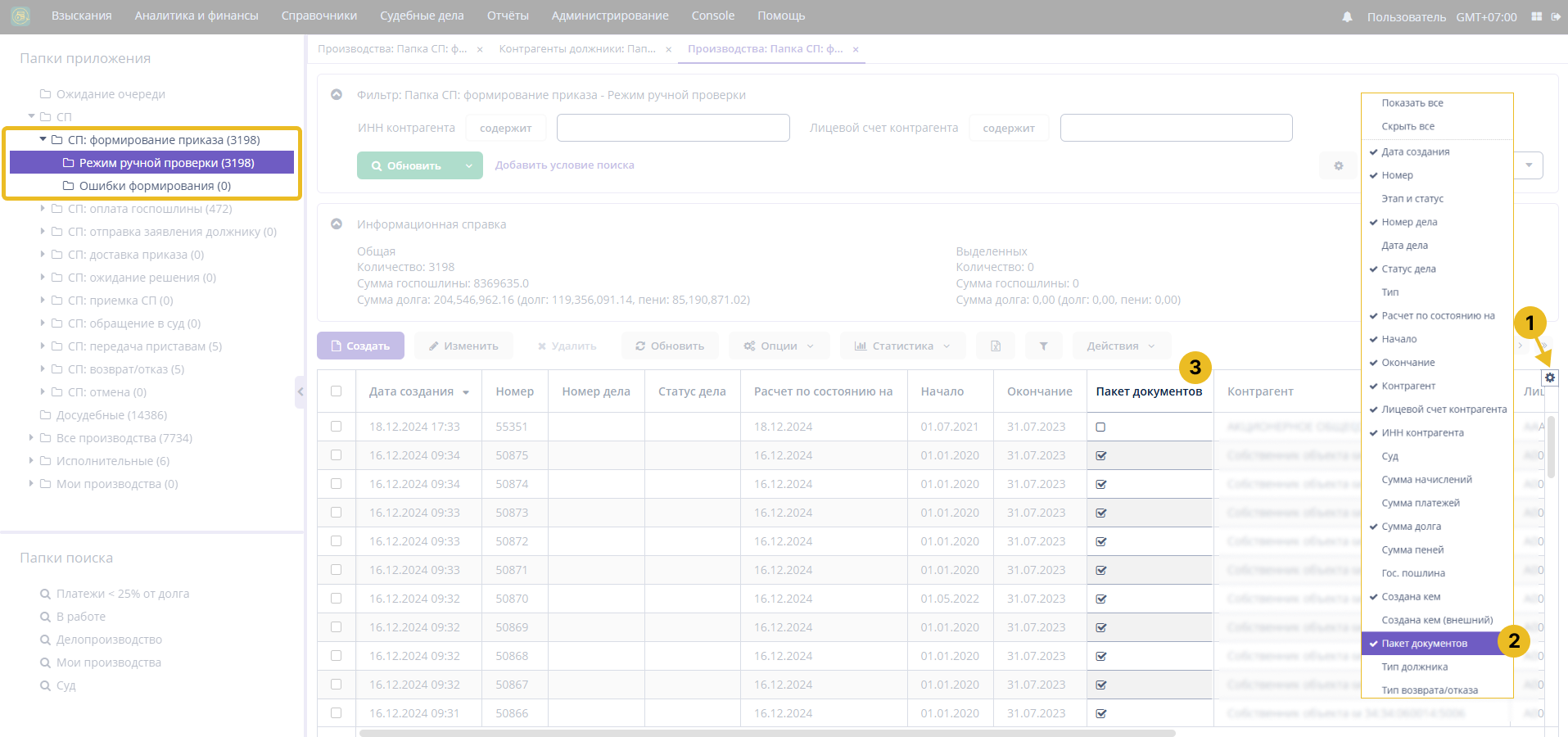Click Добавить условие поиска link

(x=564, y=165)
